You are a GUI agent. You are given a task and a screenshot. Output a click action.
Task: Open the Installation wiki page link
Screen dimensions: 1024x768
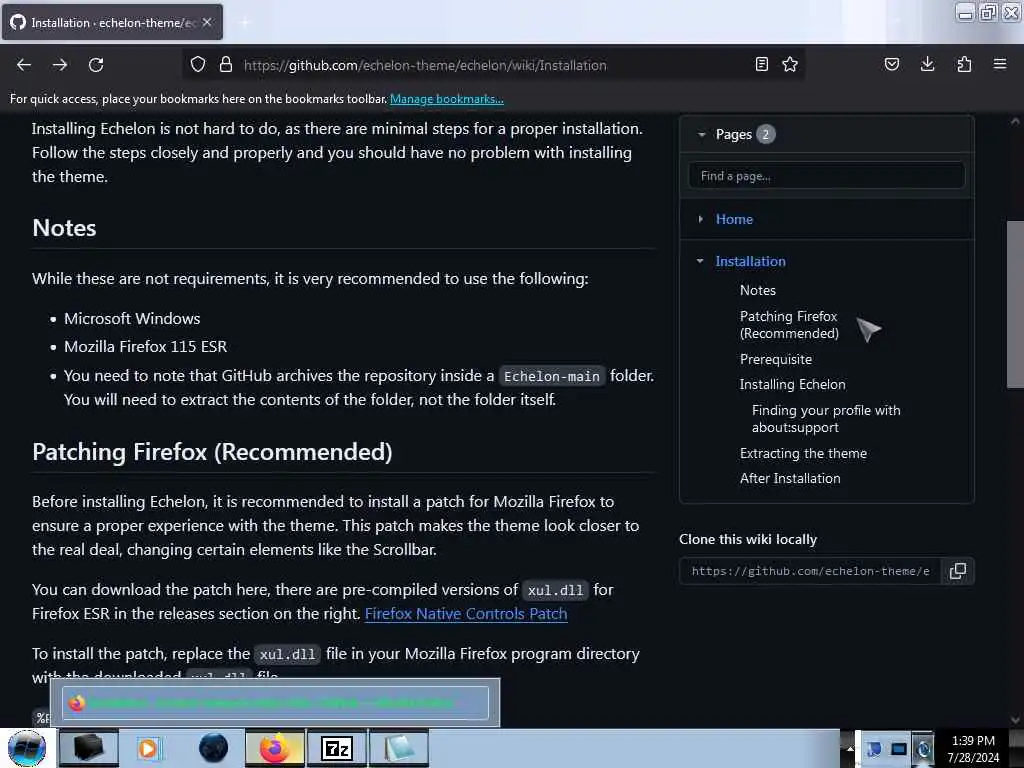pos(750,261)
